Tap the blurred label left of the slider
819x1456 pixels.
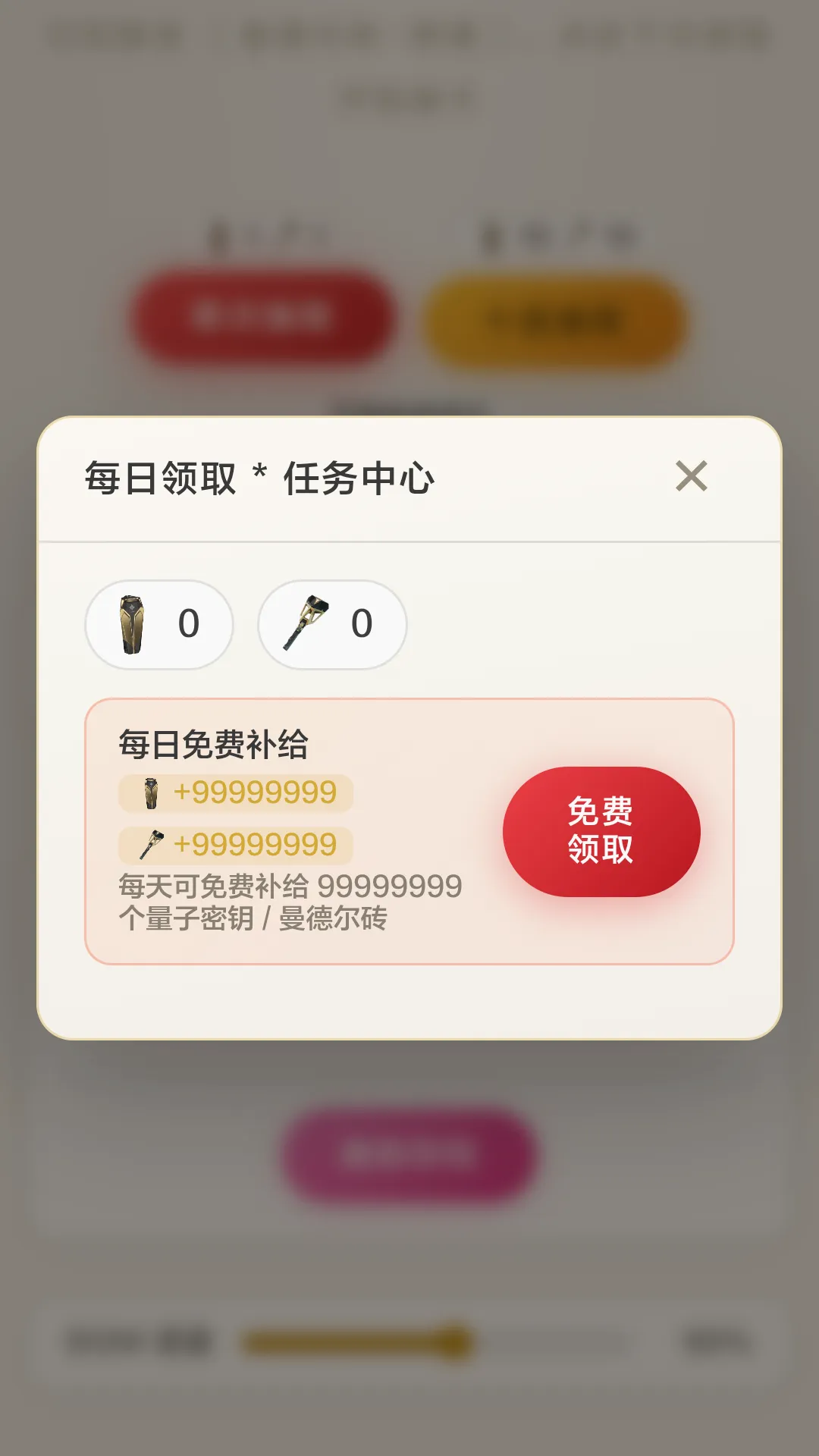tap(138, 1341)
